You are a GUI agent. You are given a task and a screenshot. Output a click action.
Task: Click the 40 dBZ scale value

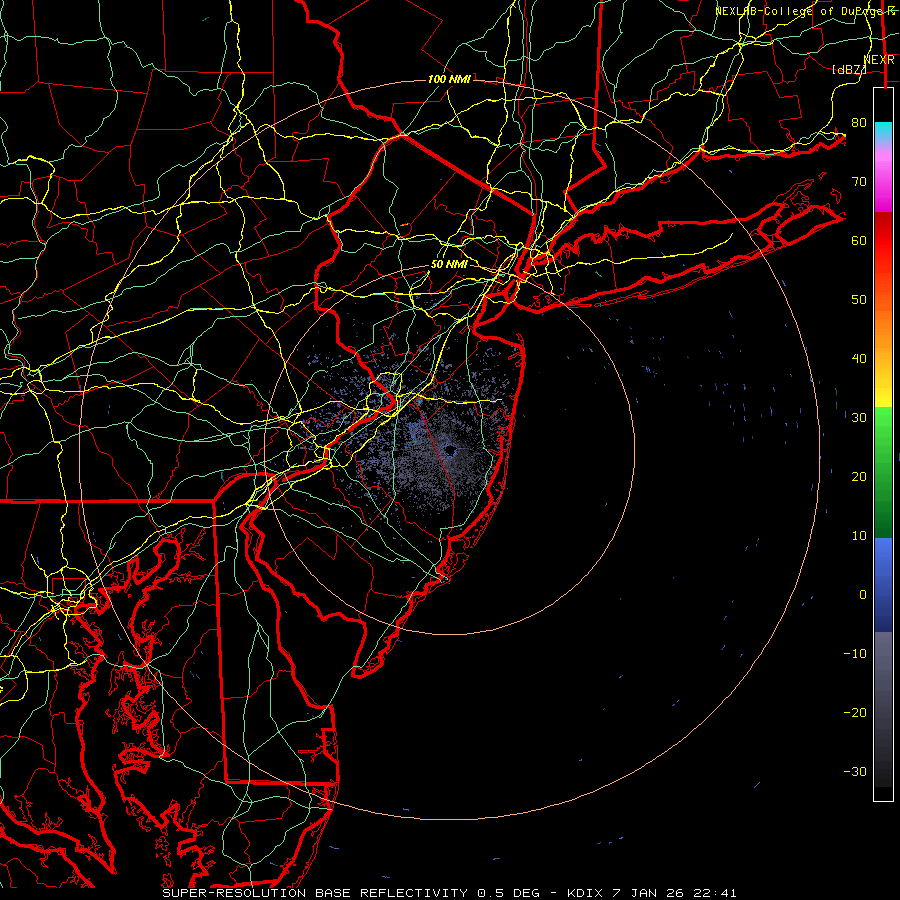coord(859,359)
